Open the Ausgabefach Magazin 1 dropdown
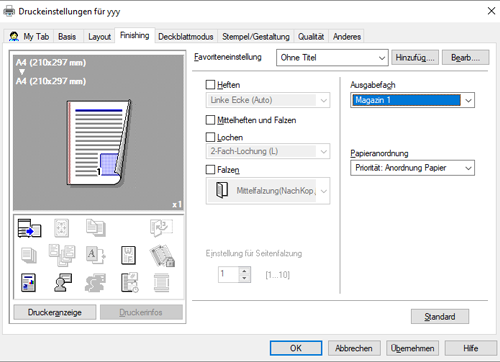This screenshot has width=500, height=362. coord(412,100)
